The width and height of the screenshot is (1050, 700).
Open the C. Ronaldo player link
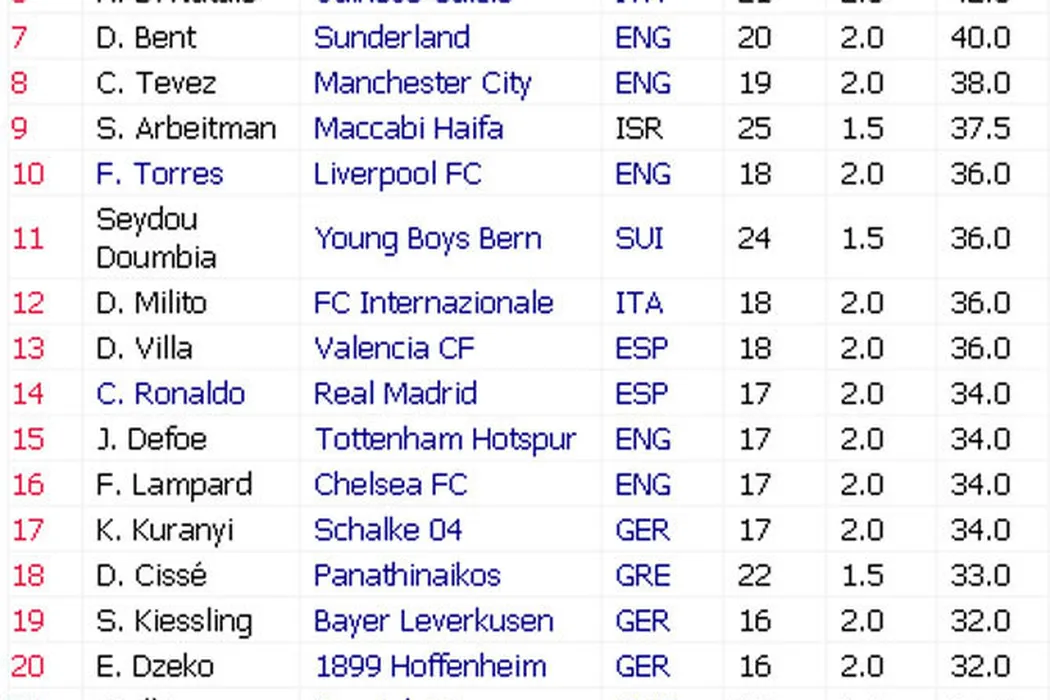tap(170, 393)
